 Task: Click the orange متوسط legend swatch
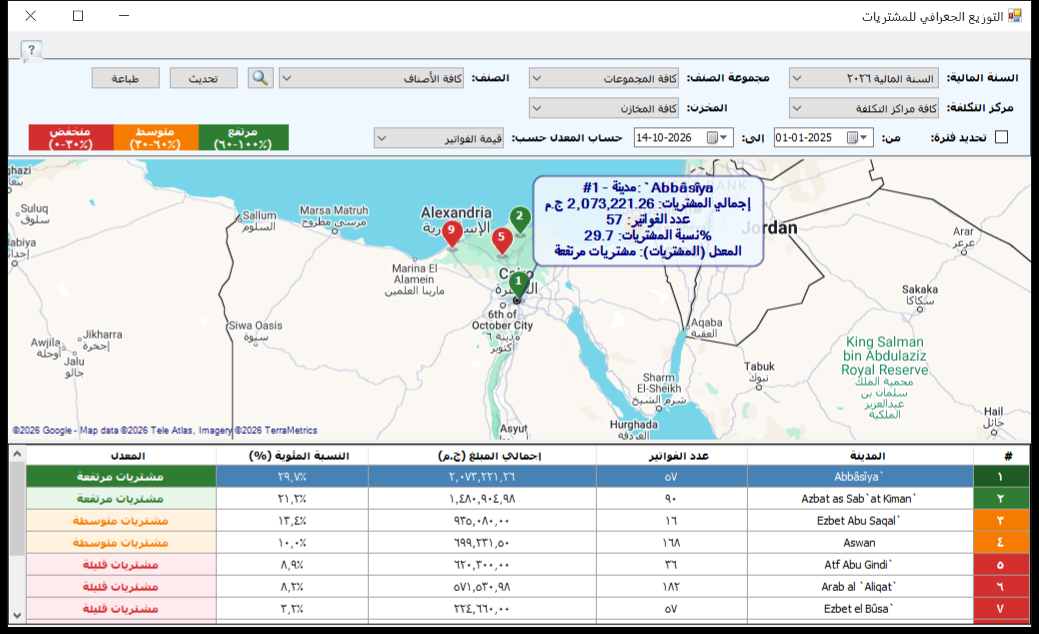156,138
